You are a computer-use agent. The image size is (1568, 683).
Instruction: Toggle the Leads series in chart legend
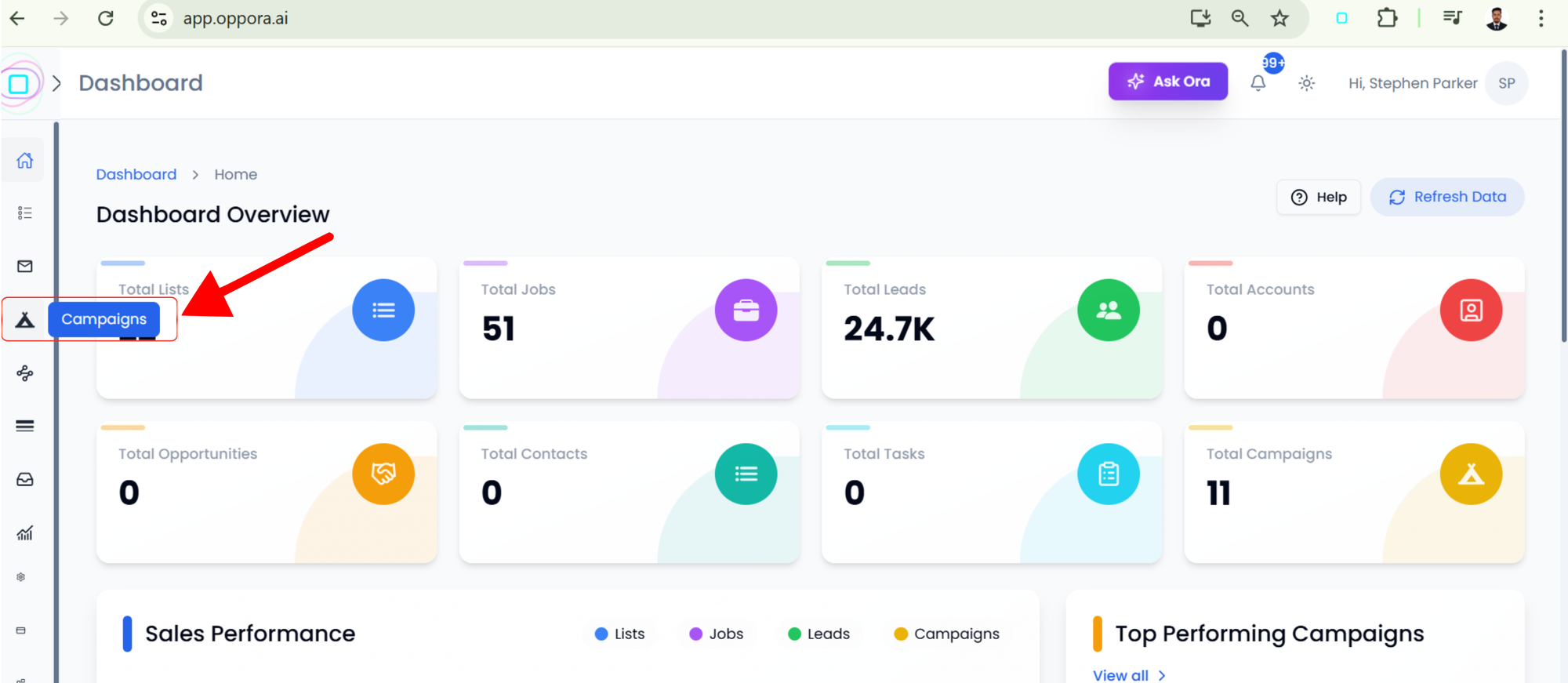pyautogui.click(x=818, y=634)
